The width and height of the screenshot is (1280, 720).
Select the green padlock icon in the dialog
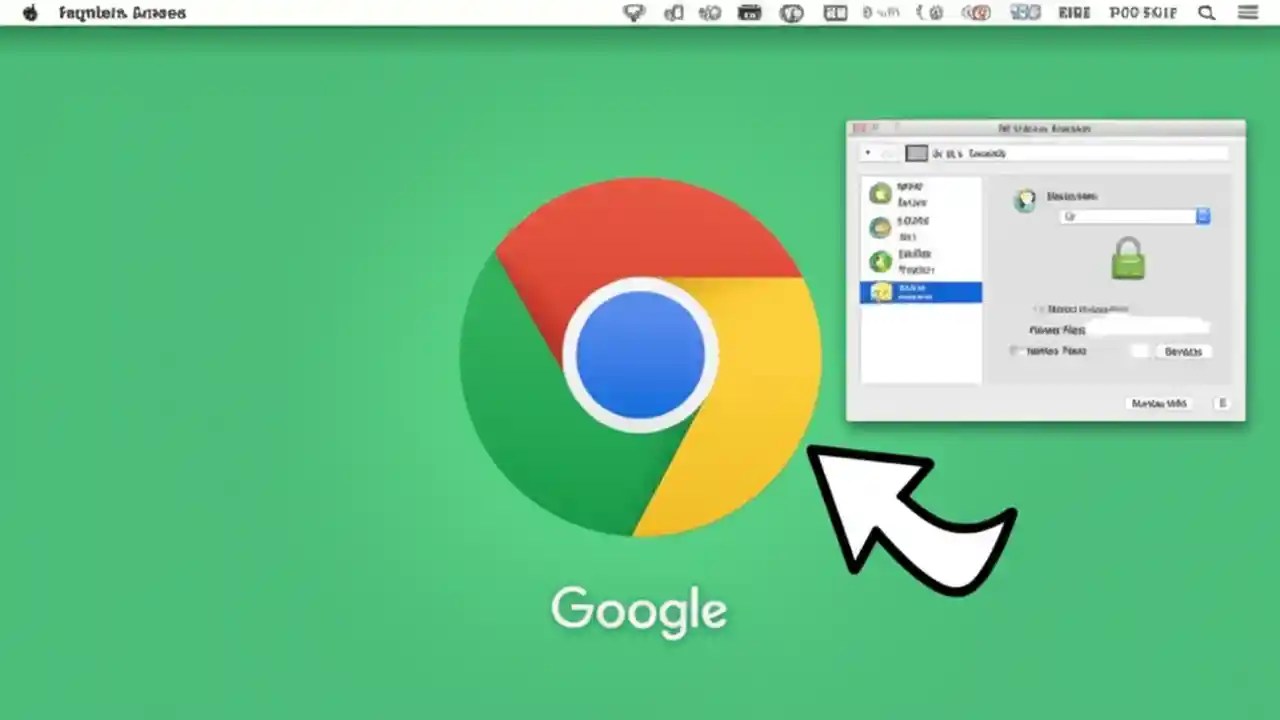click(1128, 259)
